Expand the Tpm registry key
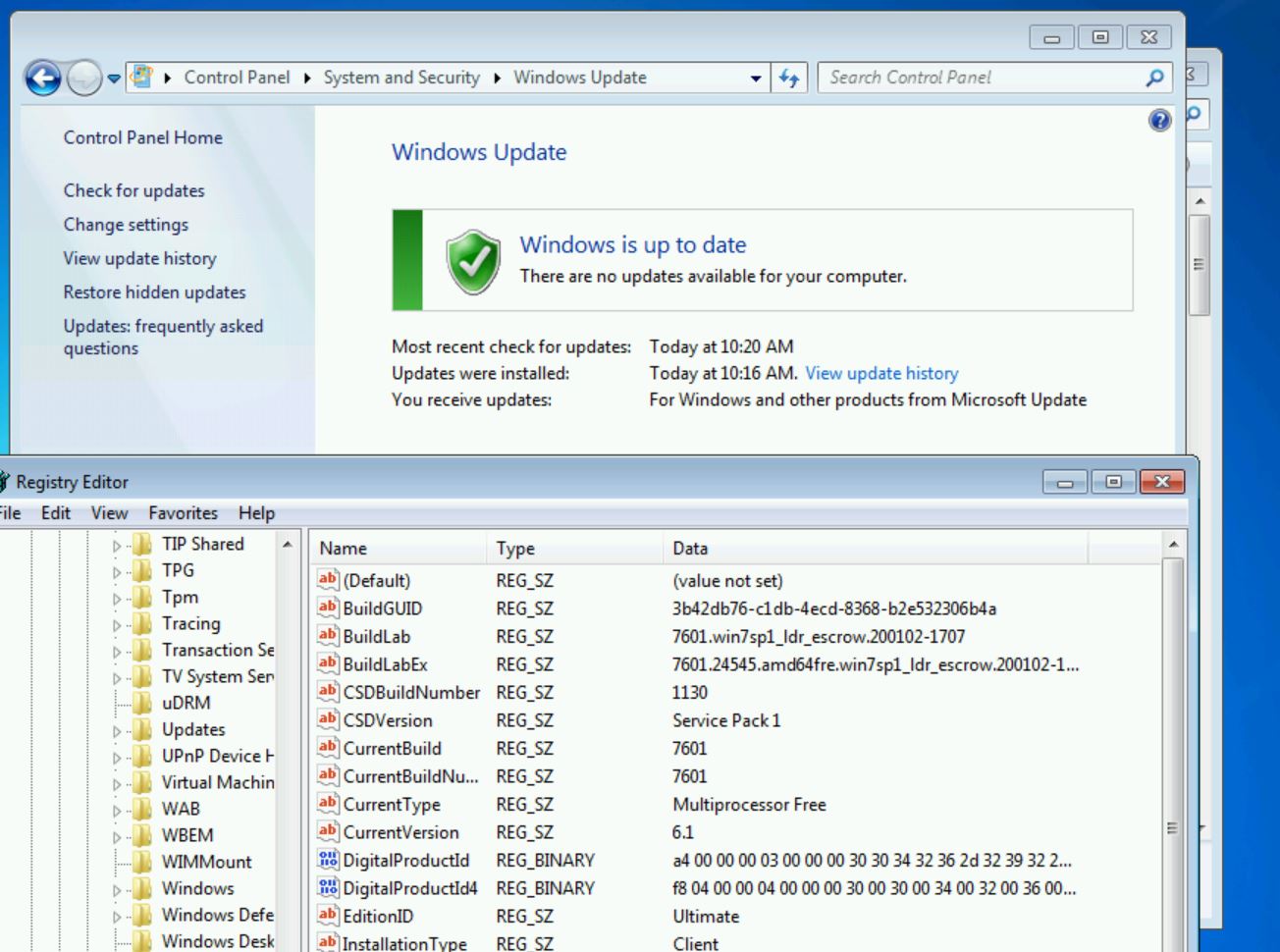Screen dimensions: 1280x952 point(117,598)
